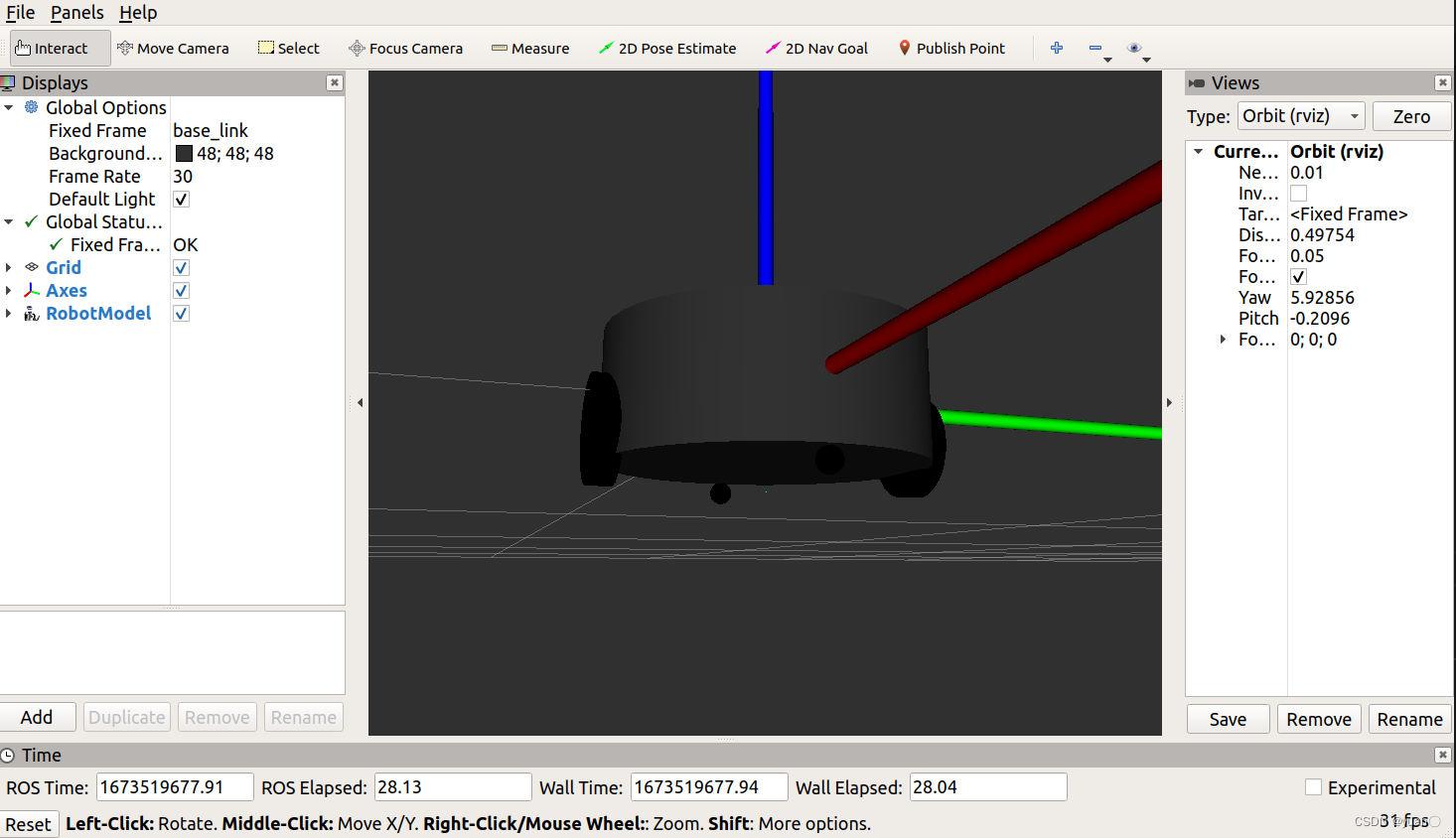The image size is (1456, 838).
Task: Toggle the Axes display checkbox
Action: click(x=181, y=290)
